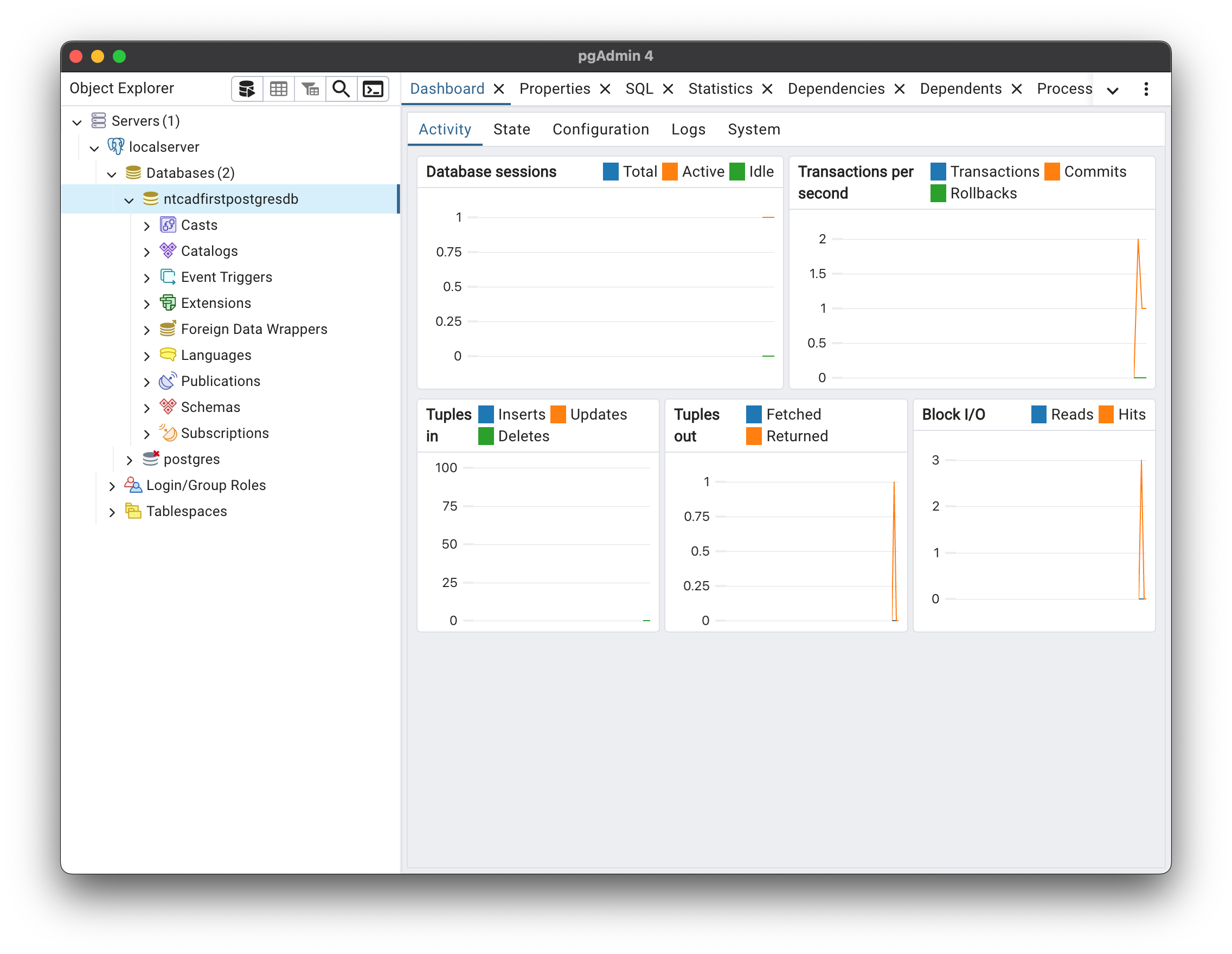1232x954 pixels.
Task: Open View Data grid icon in Object Explorer
Action: (x=279, y=89)
